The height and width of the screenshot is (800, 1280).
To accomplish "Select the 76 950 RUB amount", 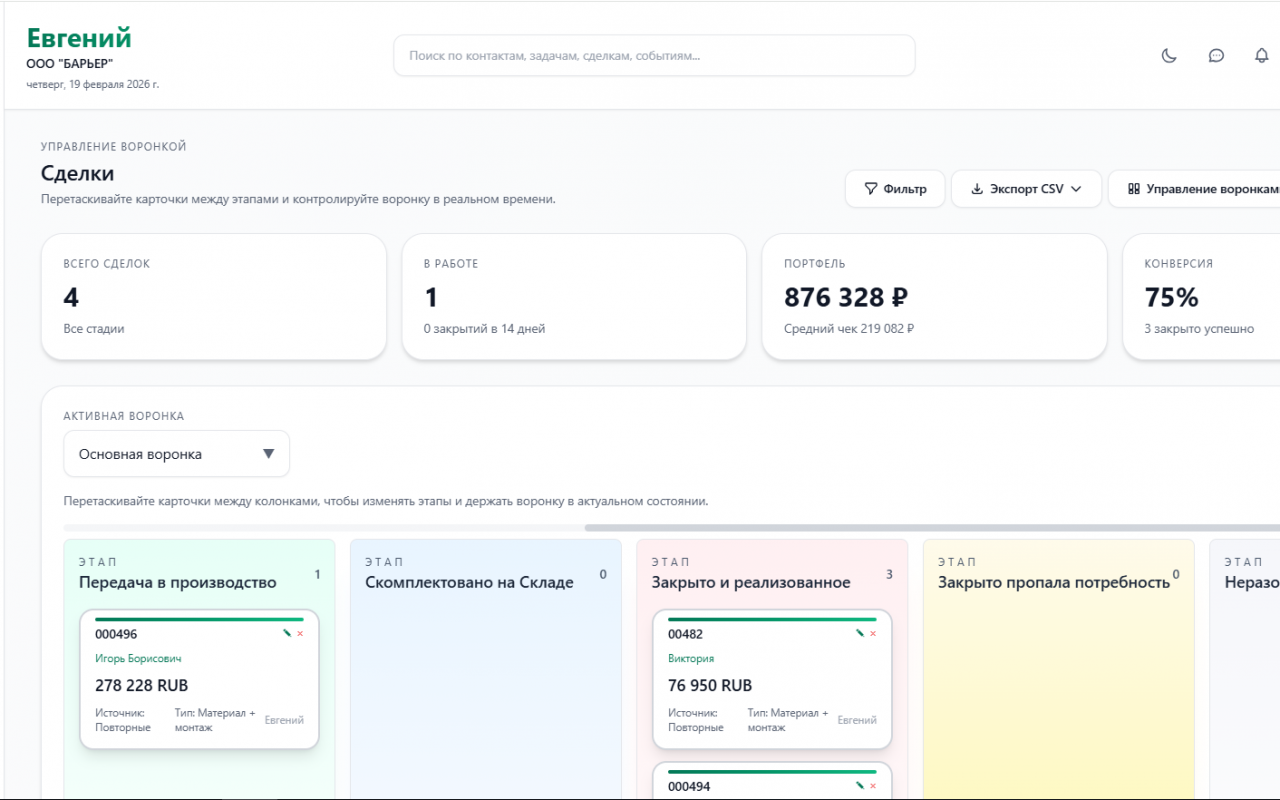I will (x=710, y=686).
